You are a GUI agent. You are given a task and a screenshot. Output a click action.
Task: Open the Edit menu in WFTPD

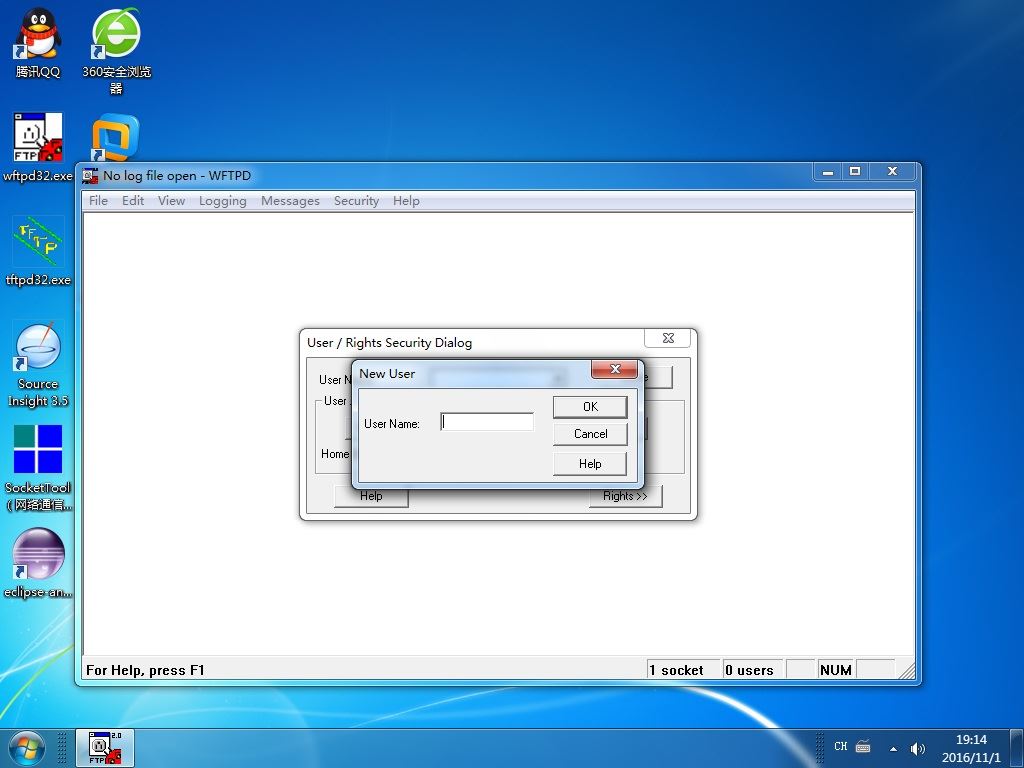(x=133, y=201)
